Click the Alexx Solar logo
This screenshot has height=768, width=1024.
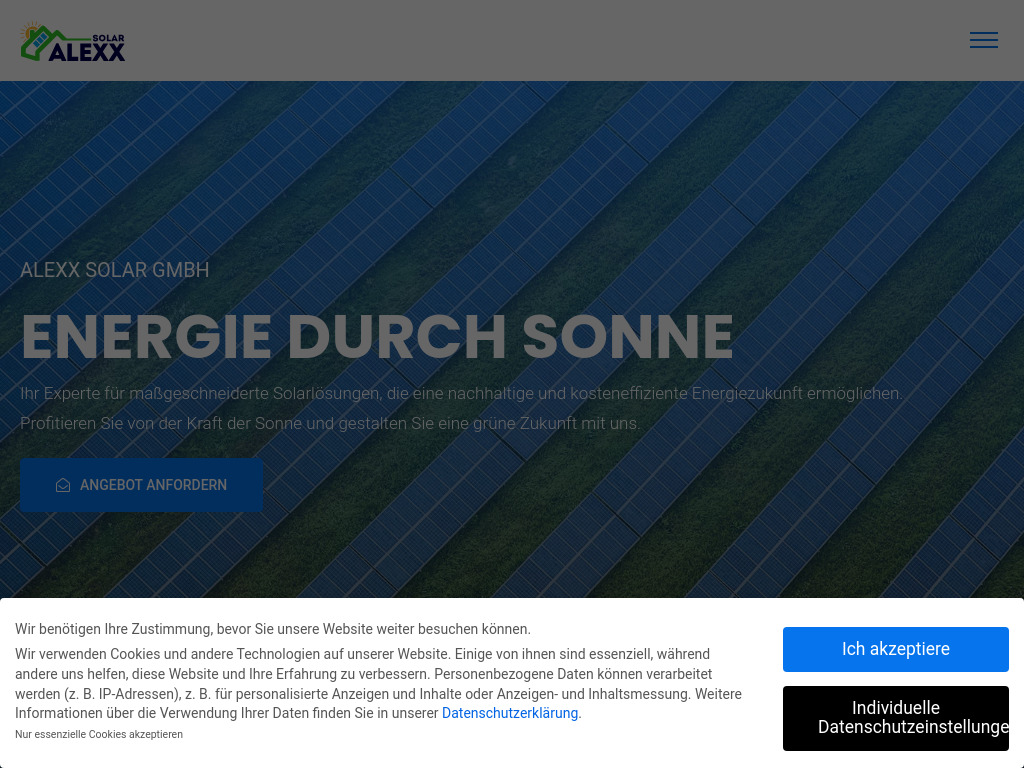click(x=72, y=41)
